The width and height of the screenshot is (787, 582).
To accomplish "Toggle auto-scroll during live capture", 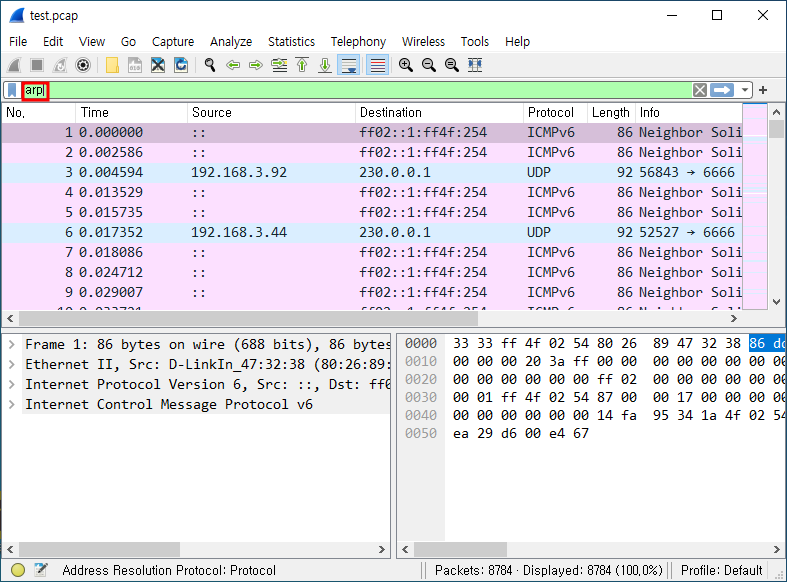I will coord(348,65).
